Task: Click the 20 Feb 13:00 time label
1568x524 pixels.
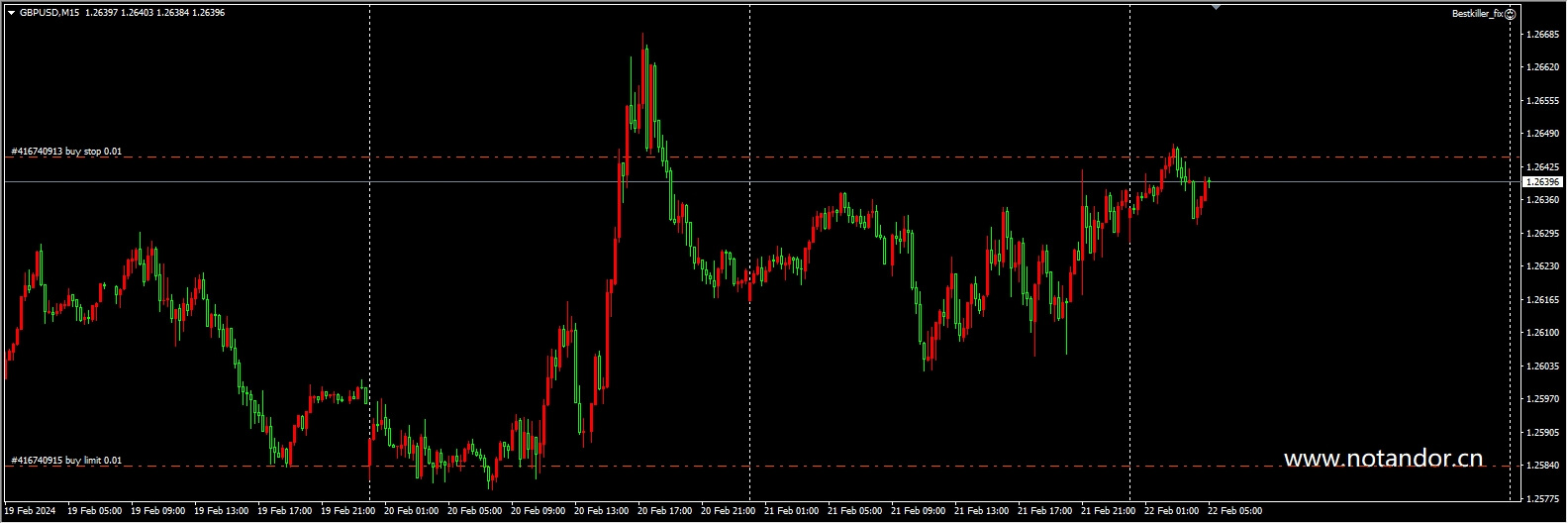Action: pyautogui.click(x=602, y=512)
